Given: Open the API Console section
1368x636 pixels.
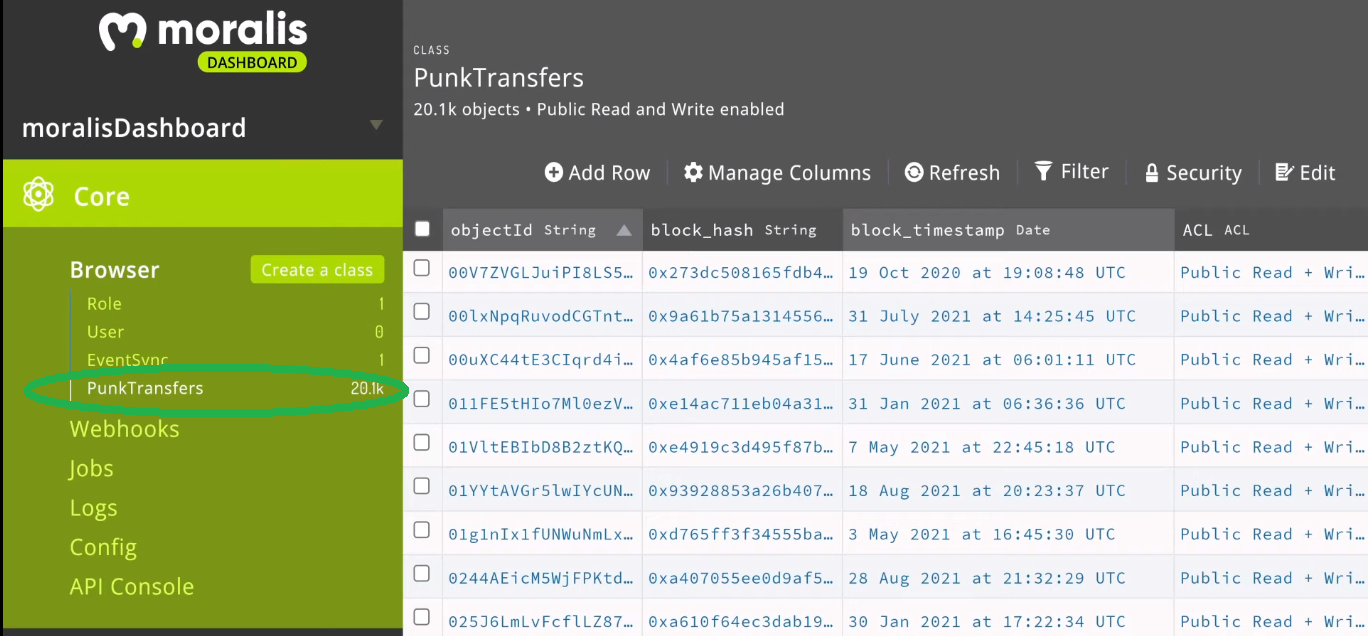Looking at the screenshot, I should [x=132, y=587].
